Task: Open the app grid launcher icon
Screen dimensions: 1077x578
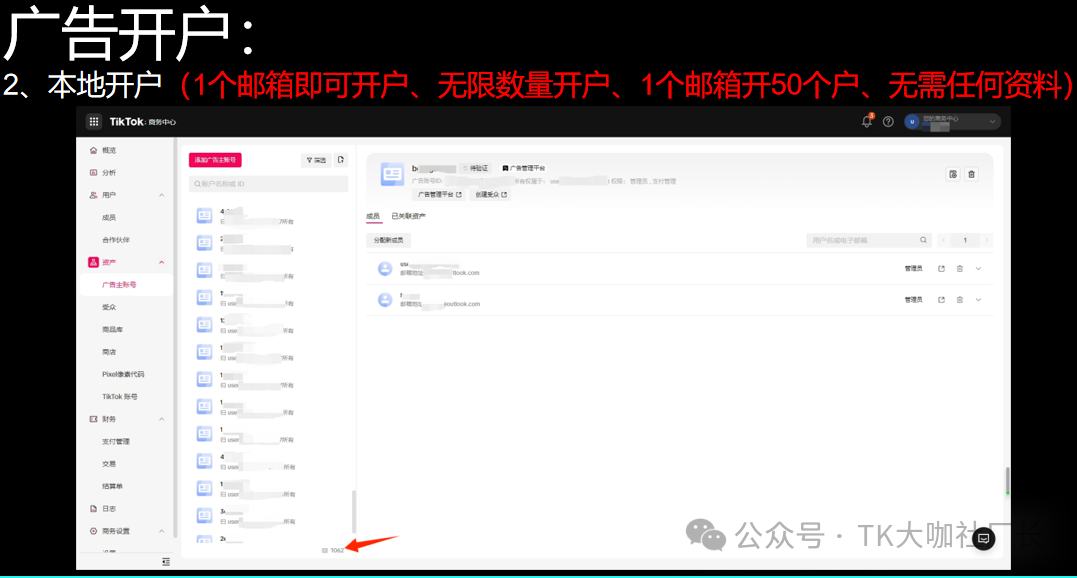Action: [94, 122]
